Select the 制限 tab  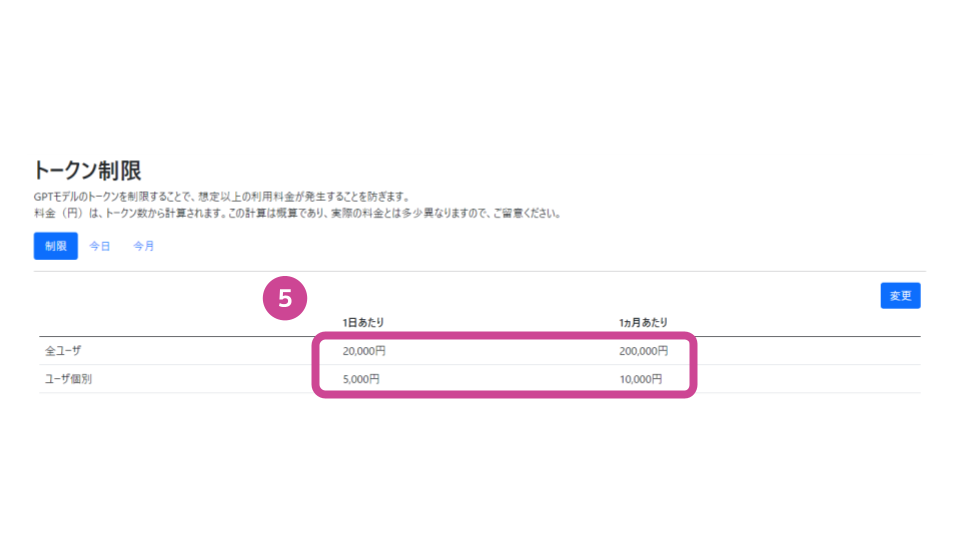pyautogui.click(x=56, y=246)
